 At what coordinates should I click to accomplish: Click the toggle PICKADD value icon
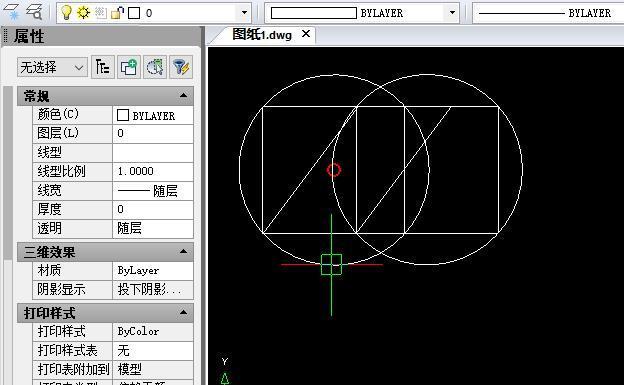103,67
